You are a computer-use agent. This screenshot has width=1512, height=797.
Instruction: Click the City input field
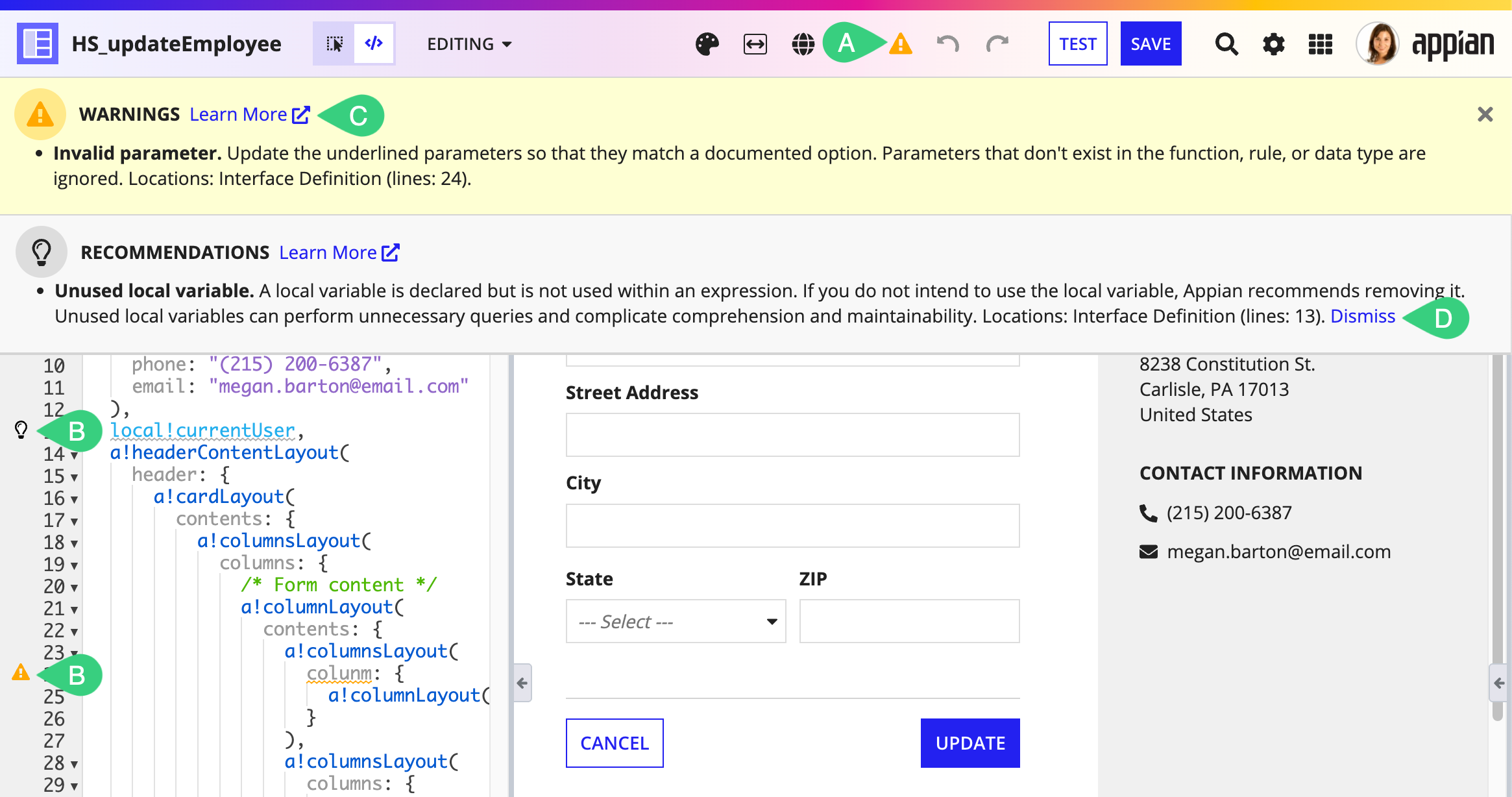click(x=792, y=526)
